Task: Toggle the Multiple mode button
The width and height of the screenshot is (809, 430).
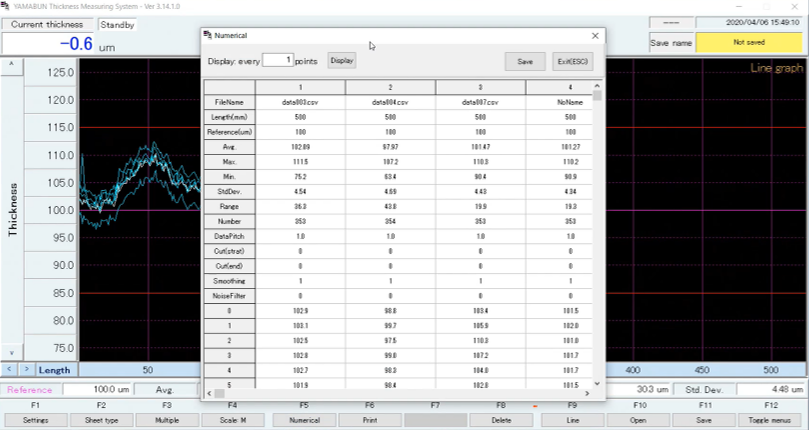Action: 167,421
